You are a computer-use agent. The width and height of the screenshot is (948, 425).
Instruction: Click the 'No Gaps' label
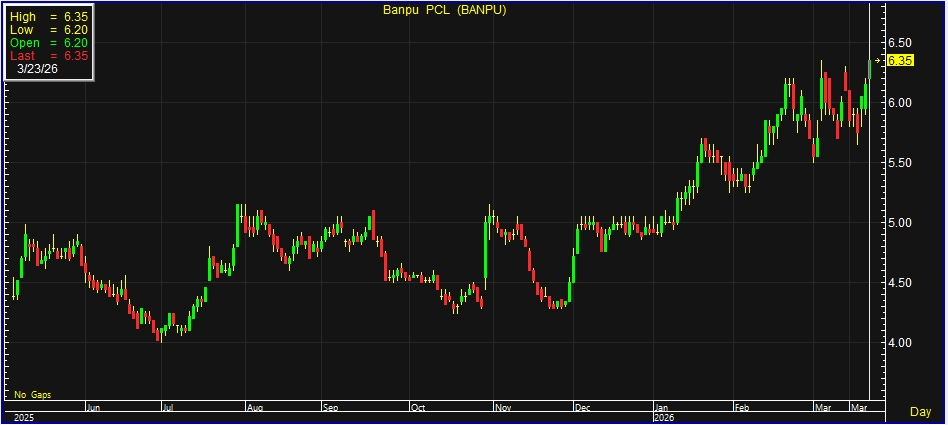click(x=31, y=395)
